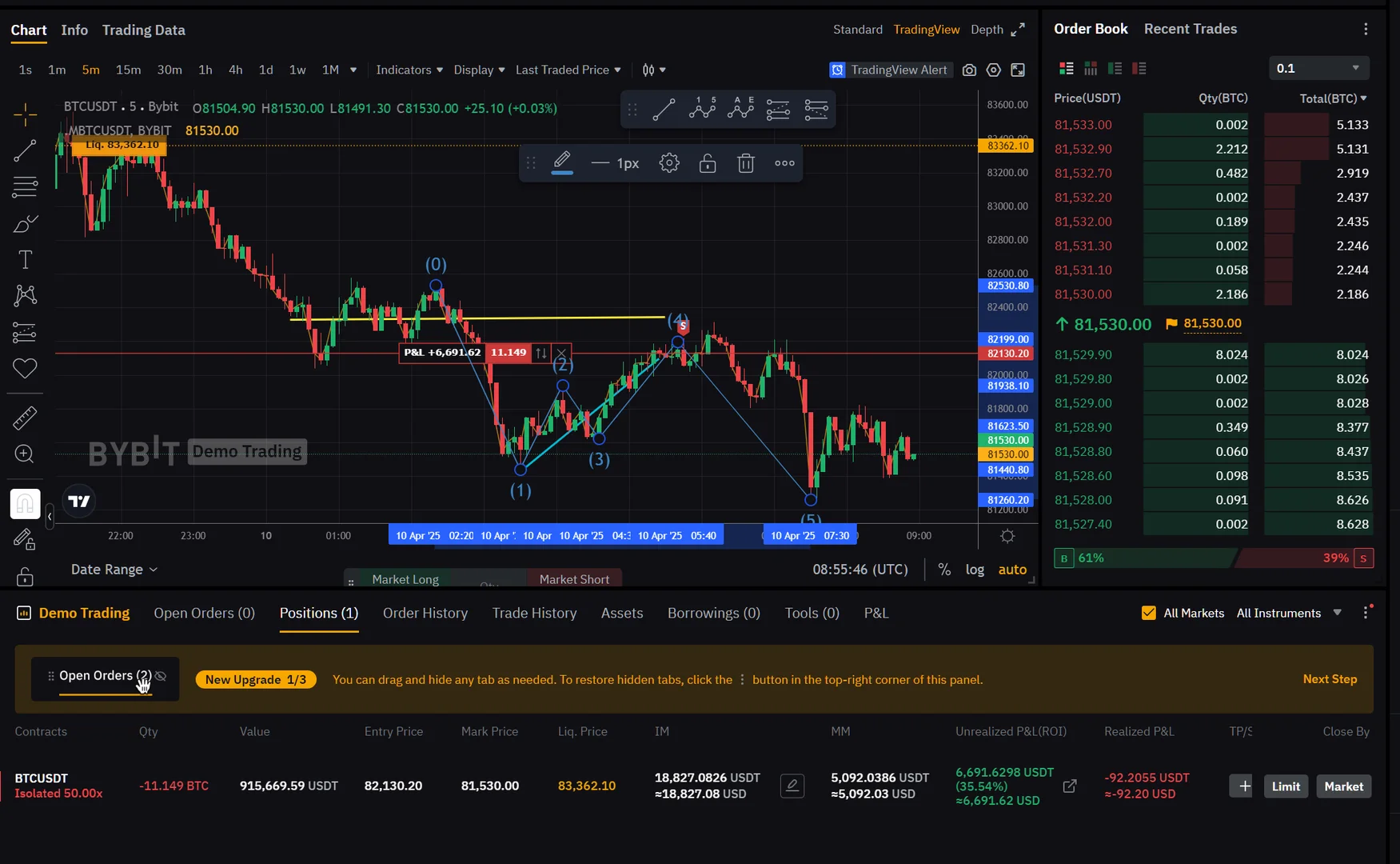Share the unrealized P&L of BTCUSDT

pyautogui.click(x=1069, y=786)
